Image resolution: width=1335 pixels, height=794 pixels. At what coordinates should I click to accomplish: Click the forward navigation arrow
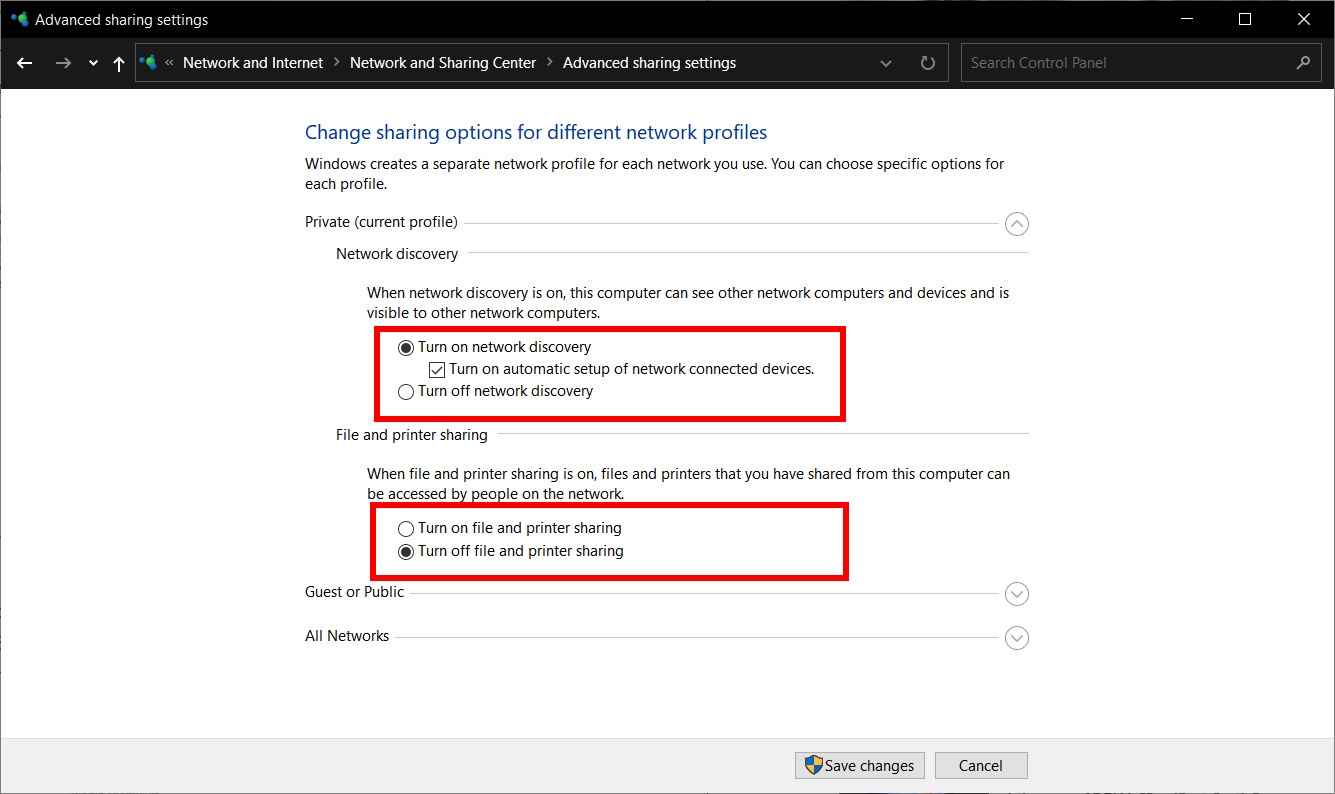(x=63, y=63)
